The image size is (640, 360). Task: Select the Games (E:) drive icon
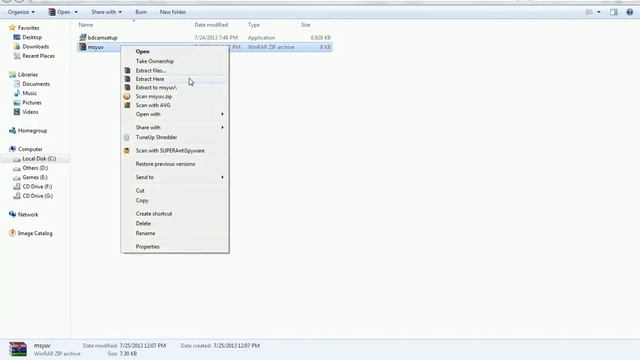17,178
